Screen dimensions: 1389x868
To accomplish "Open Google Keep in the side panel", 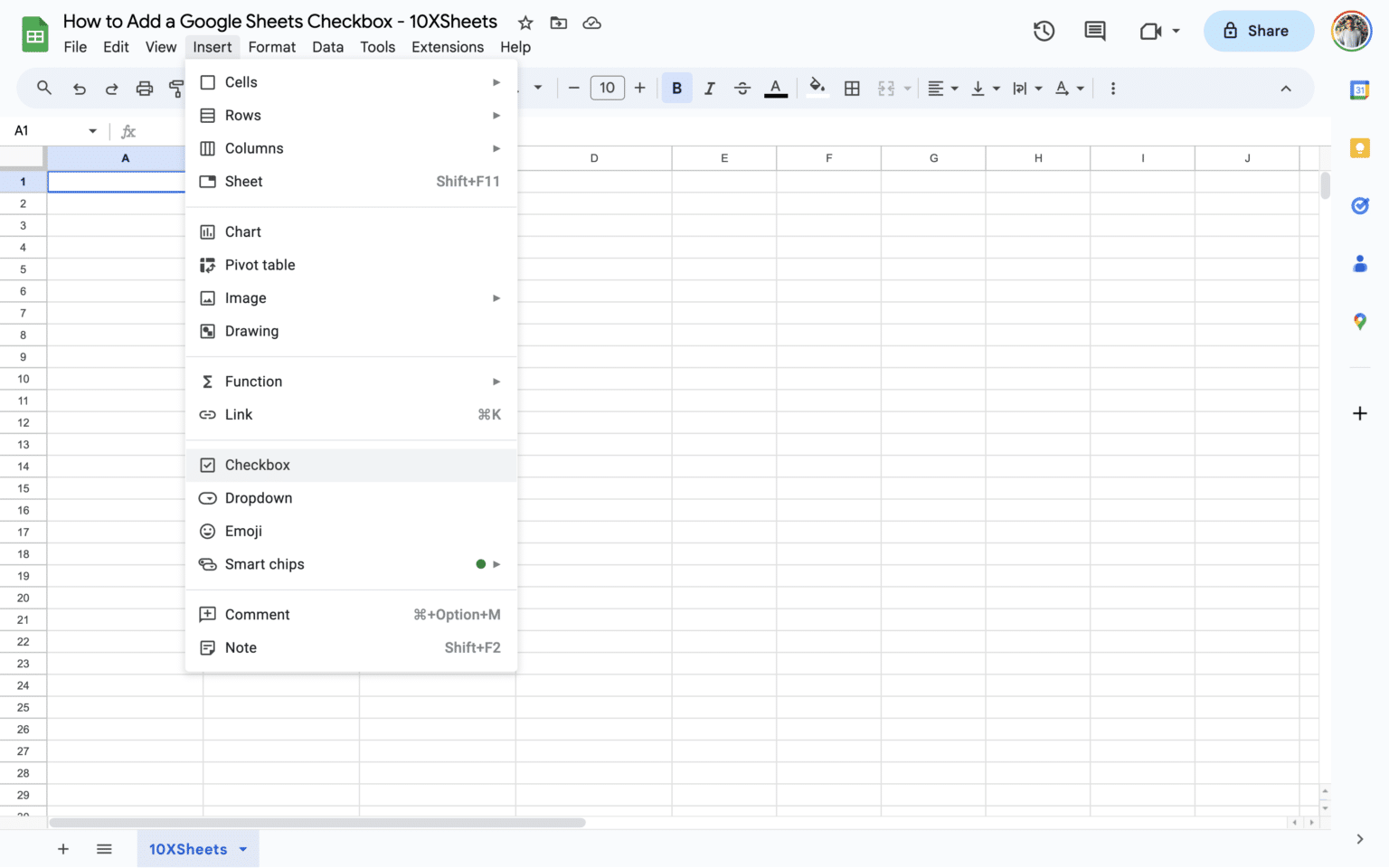I will pyautogui.click(x=1360, y=147).
